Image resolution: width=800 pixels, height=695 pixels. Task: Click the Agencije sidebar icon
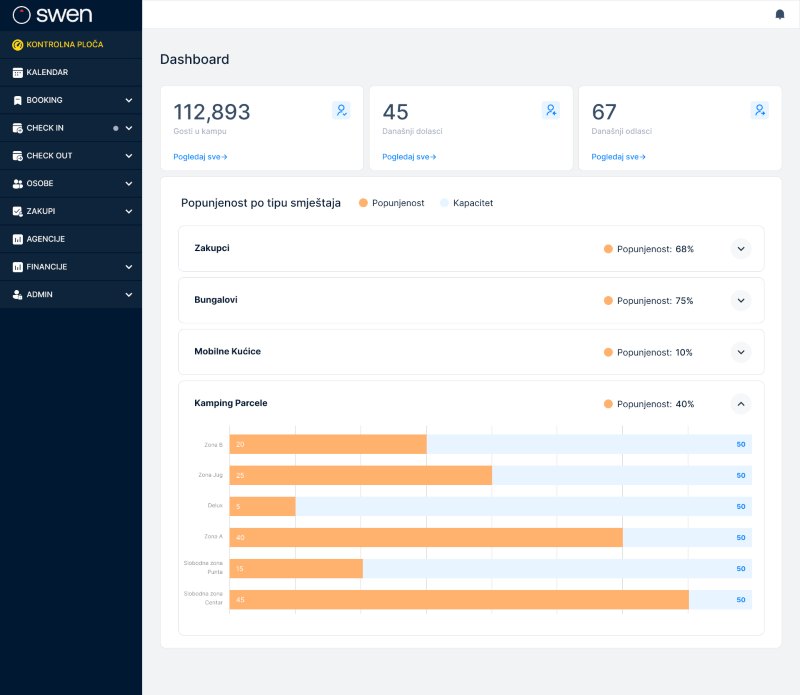(x=17, y=240)
